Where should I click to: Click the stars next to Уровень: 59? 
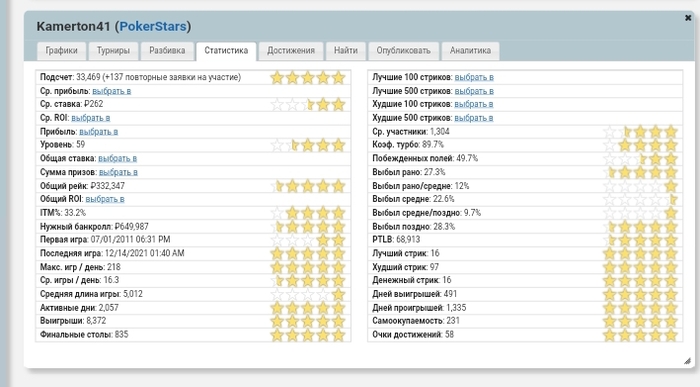click(x=308, y=145)
